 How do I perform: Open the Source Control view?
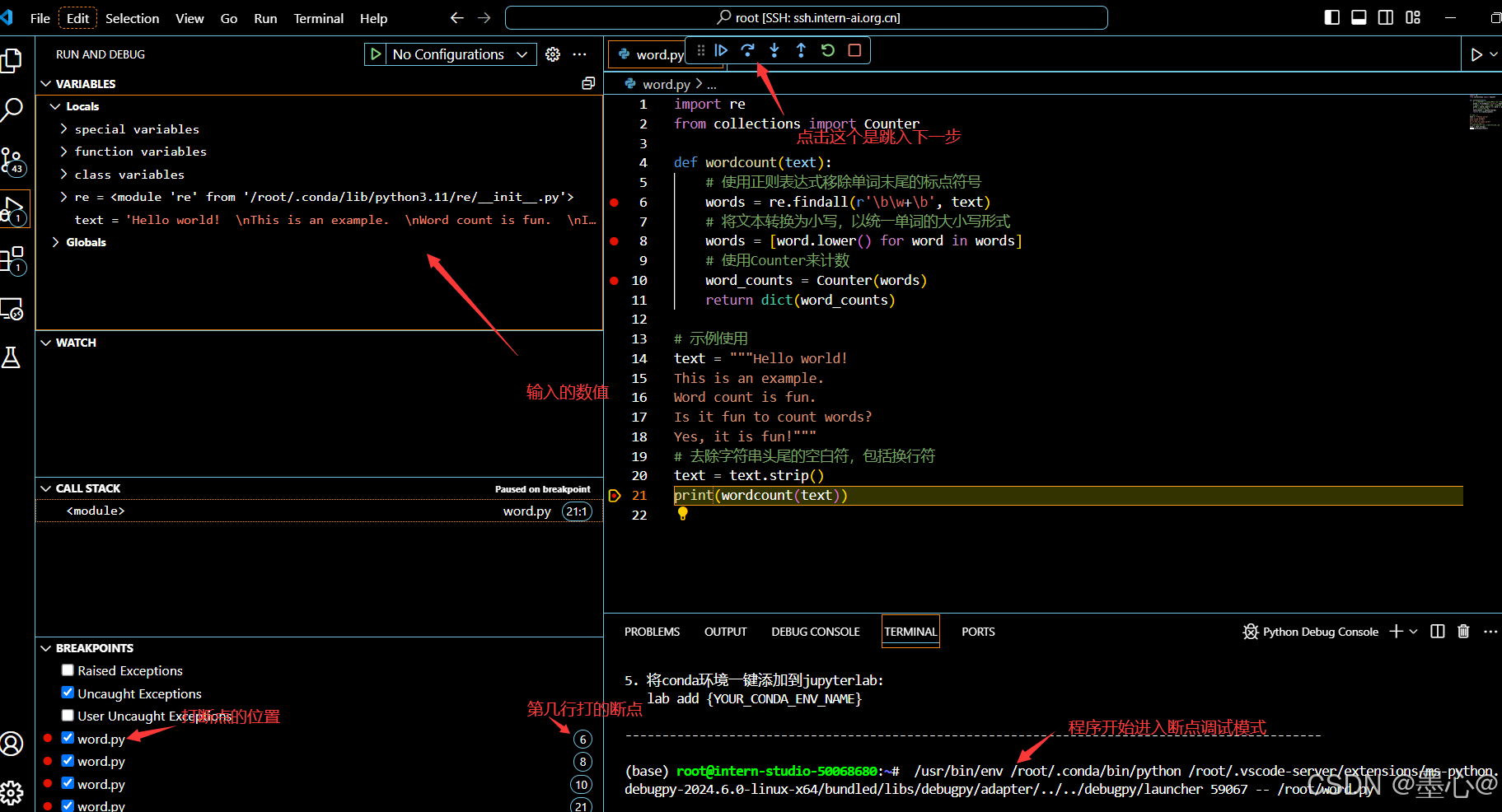click(x=14, y=161)
